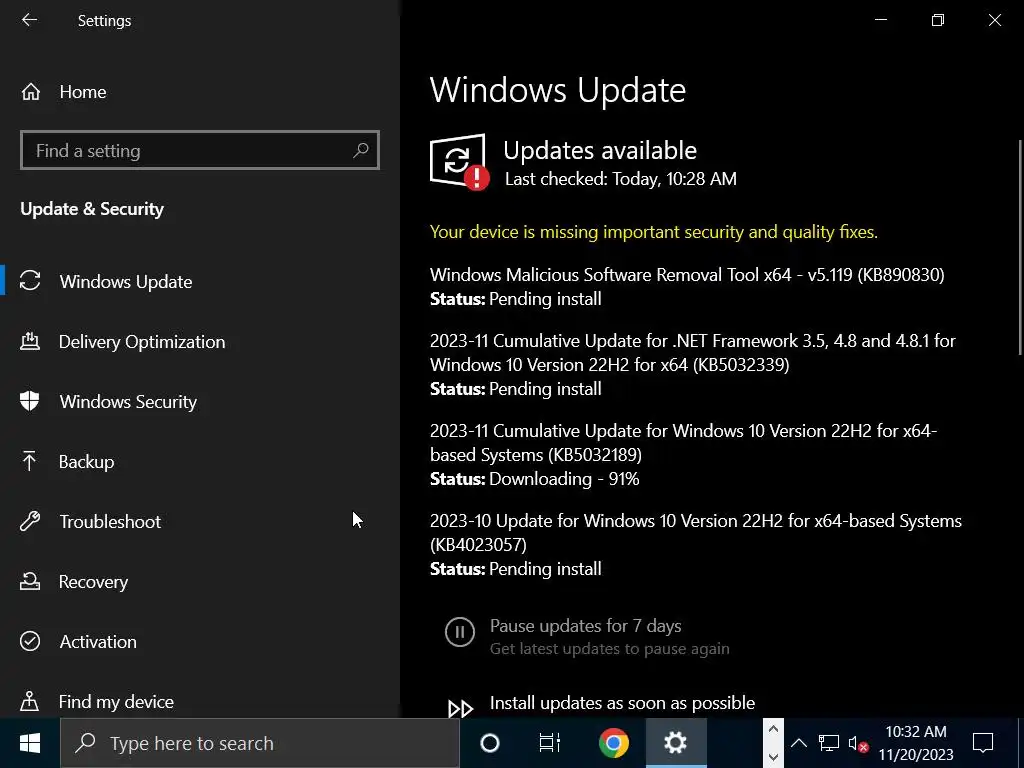Go back using the Settings back arrow
This screenshot has height=768, width=1024.
29,20
